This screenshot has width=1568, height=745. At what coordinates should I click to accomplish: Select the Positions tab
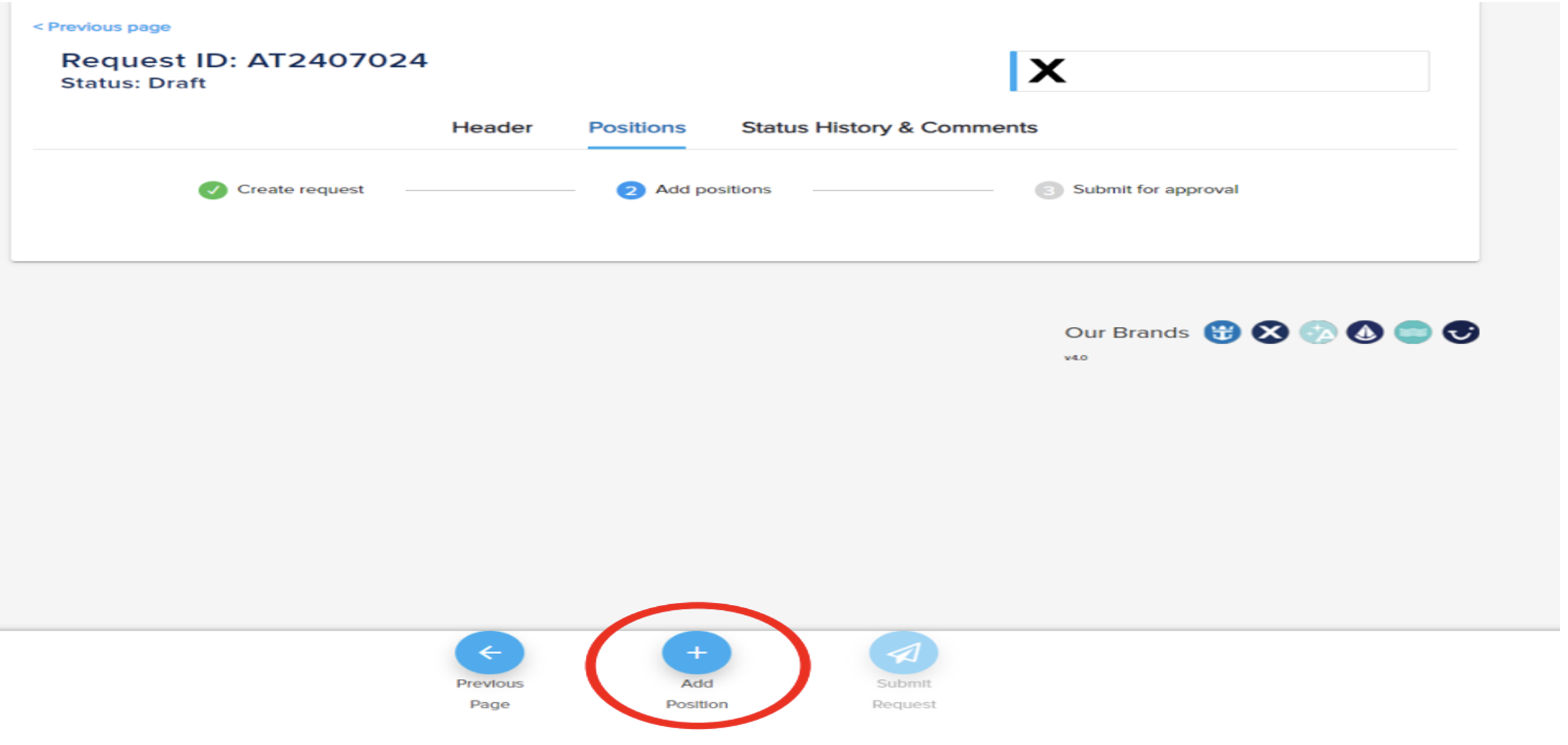pyautogui.click(x=637, y=128)
